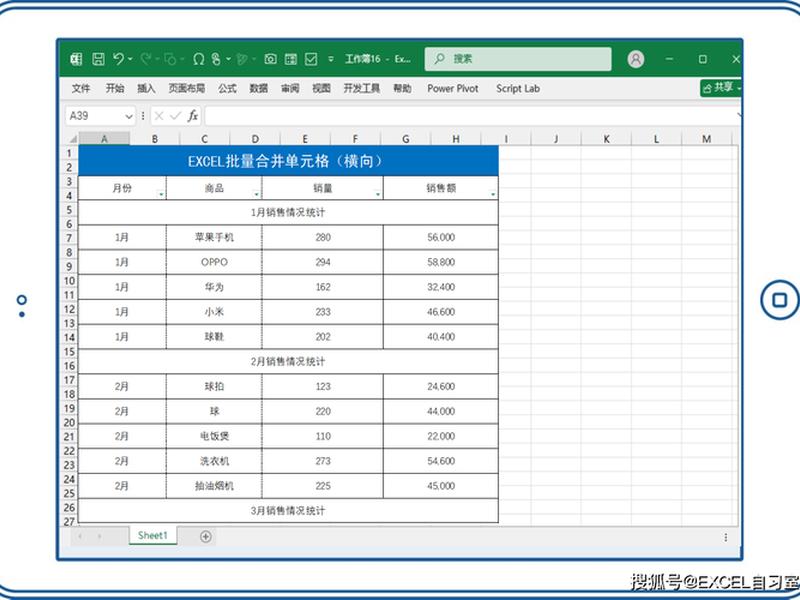Open the 商品 filter dropdown
The height and width of the screenshot is (600, 800).
coord(256,194)
